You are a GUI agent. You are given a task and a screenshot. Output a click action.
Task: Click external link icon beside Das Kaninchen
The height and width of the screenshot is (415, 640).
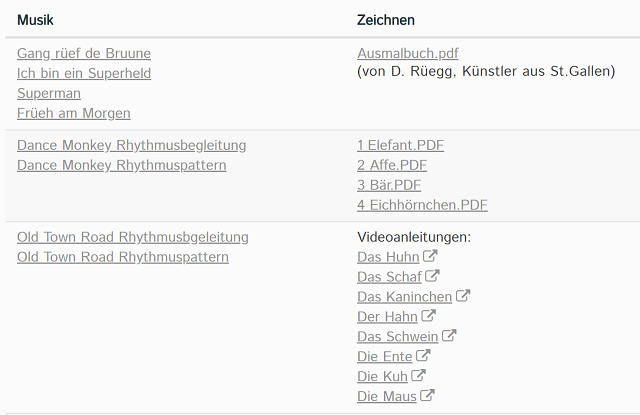(x=463, y=295)
